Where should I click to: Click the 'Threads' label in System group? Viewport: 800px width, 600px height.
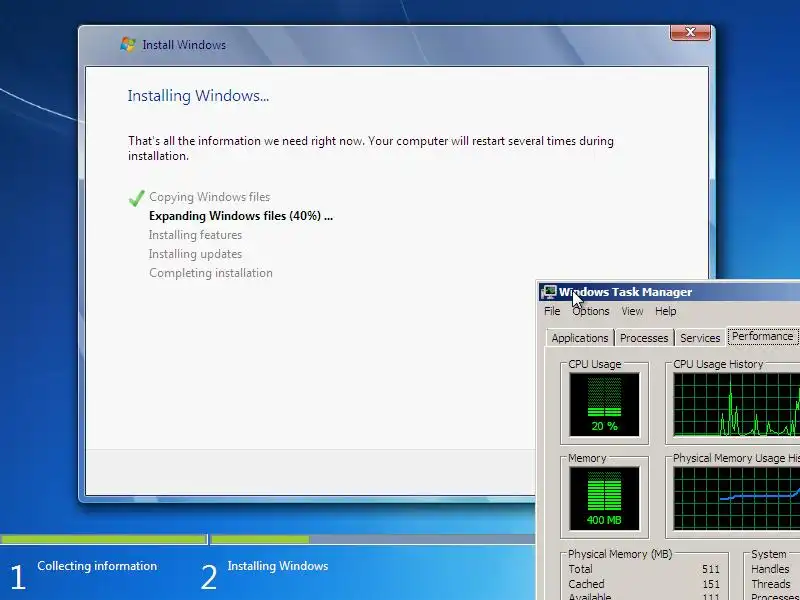click(x=770, y=584)
